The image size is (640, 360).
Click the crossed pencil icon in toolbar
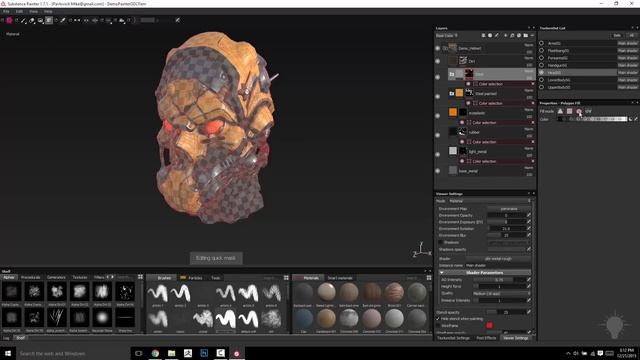178,20
